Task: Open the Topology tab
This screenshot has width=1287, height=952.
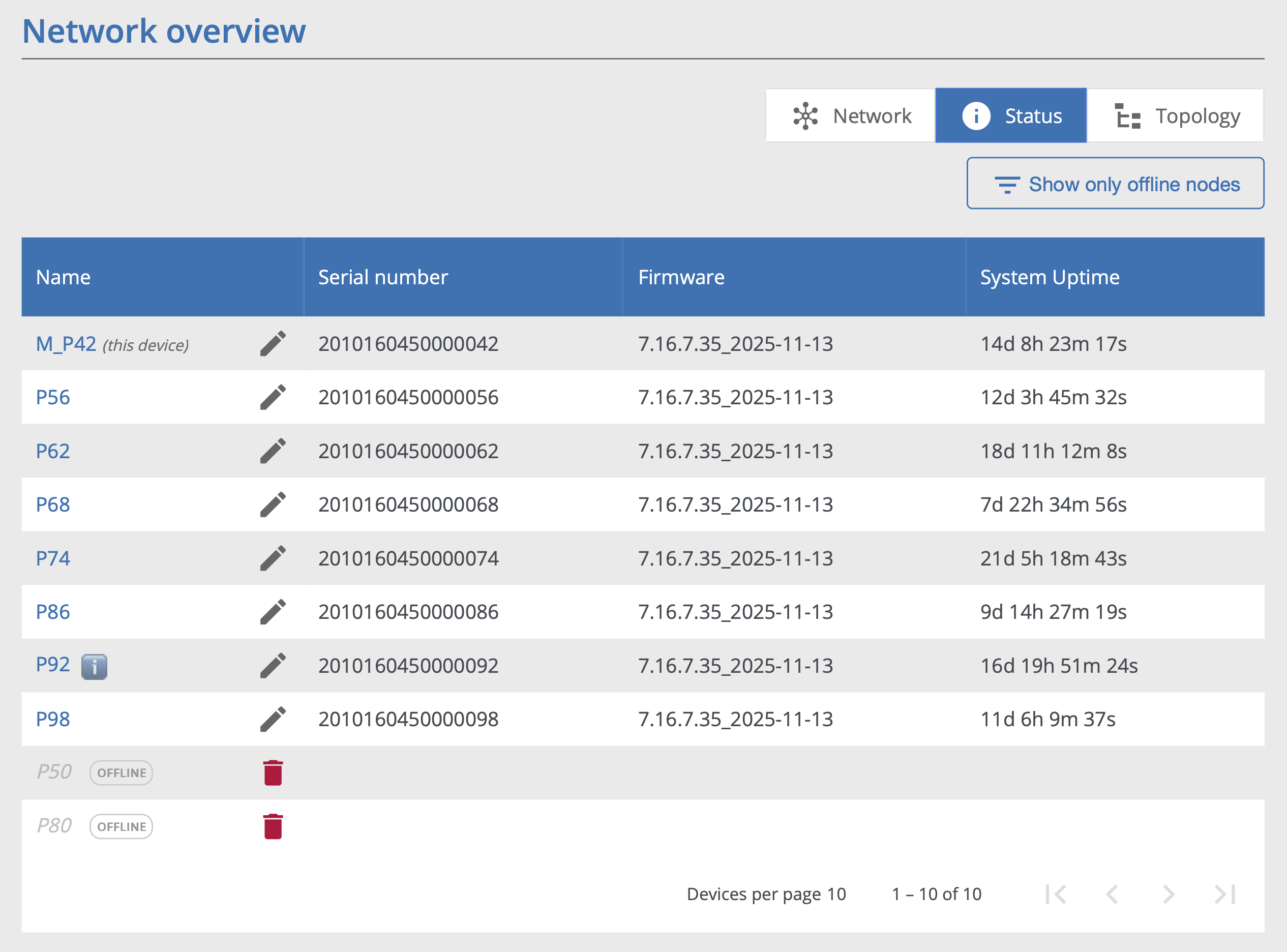Action: coord(1176,115)
